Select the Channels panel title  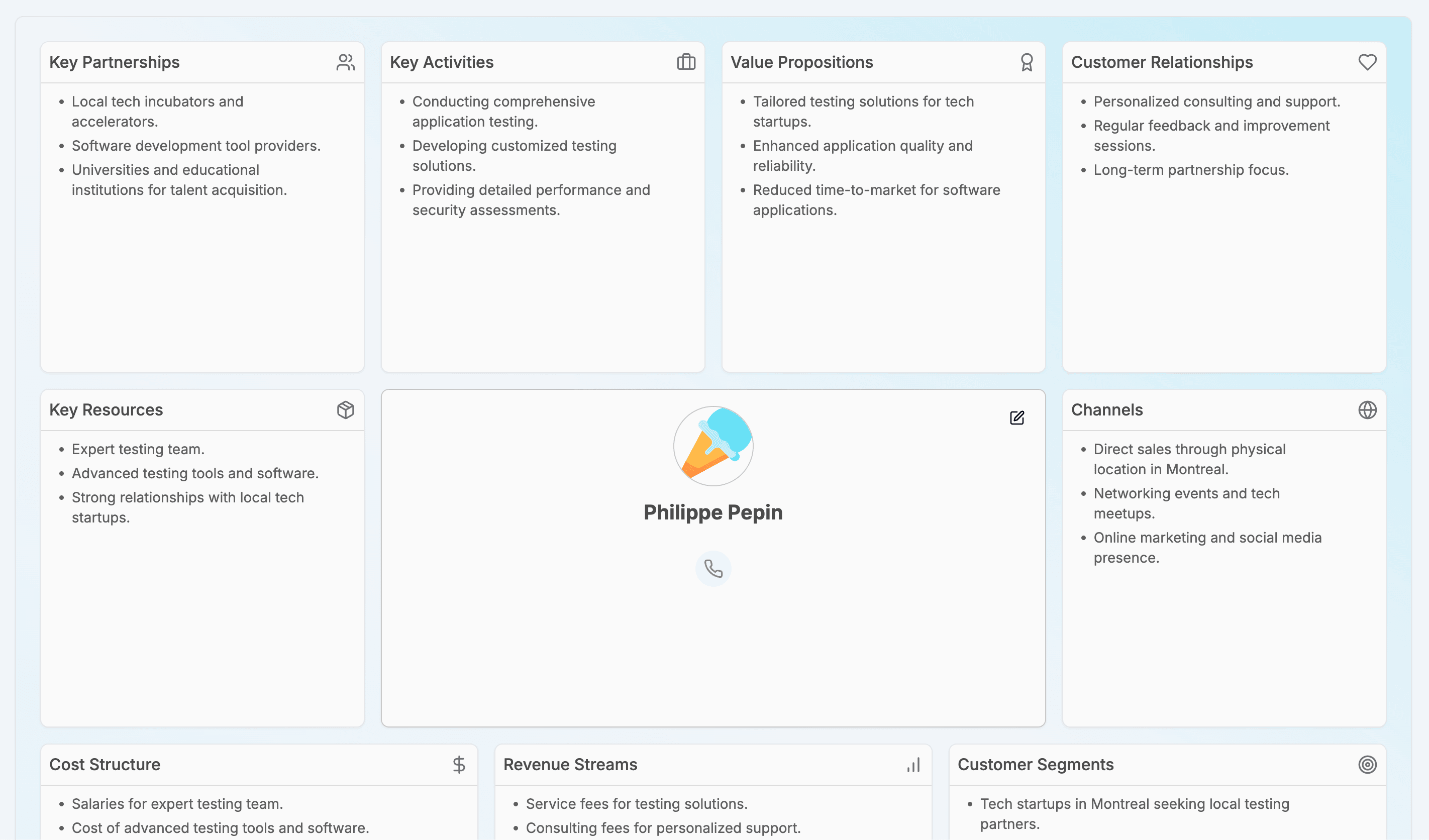click(x=1107, y=409)
